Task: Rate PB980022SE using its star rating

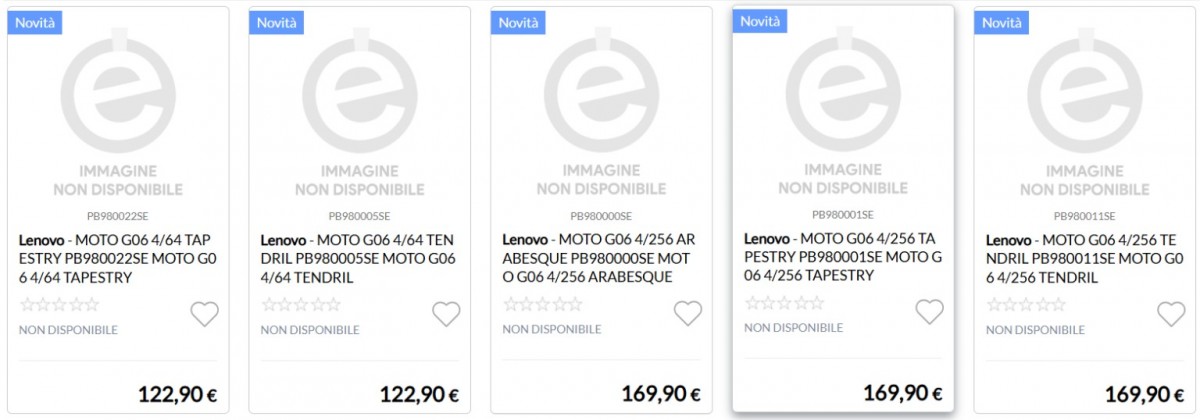Action: click(59, 304)
